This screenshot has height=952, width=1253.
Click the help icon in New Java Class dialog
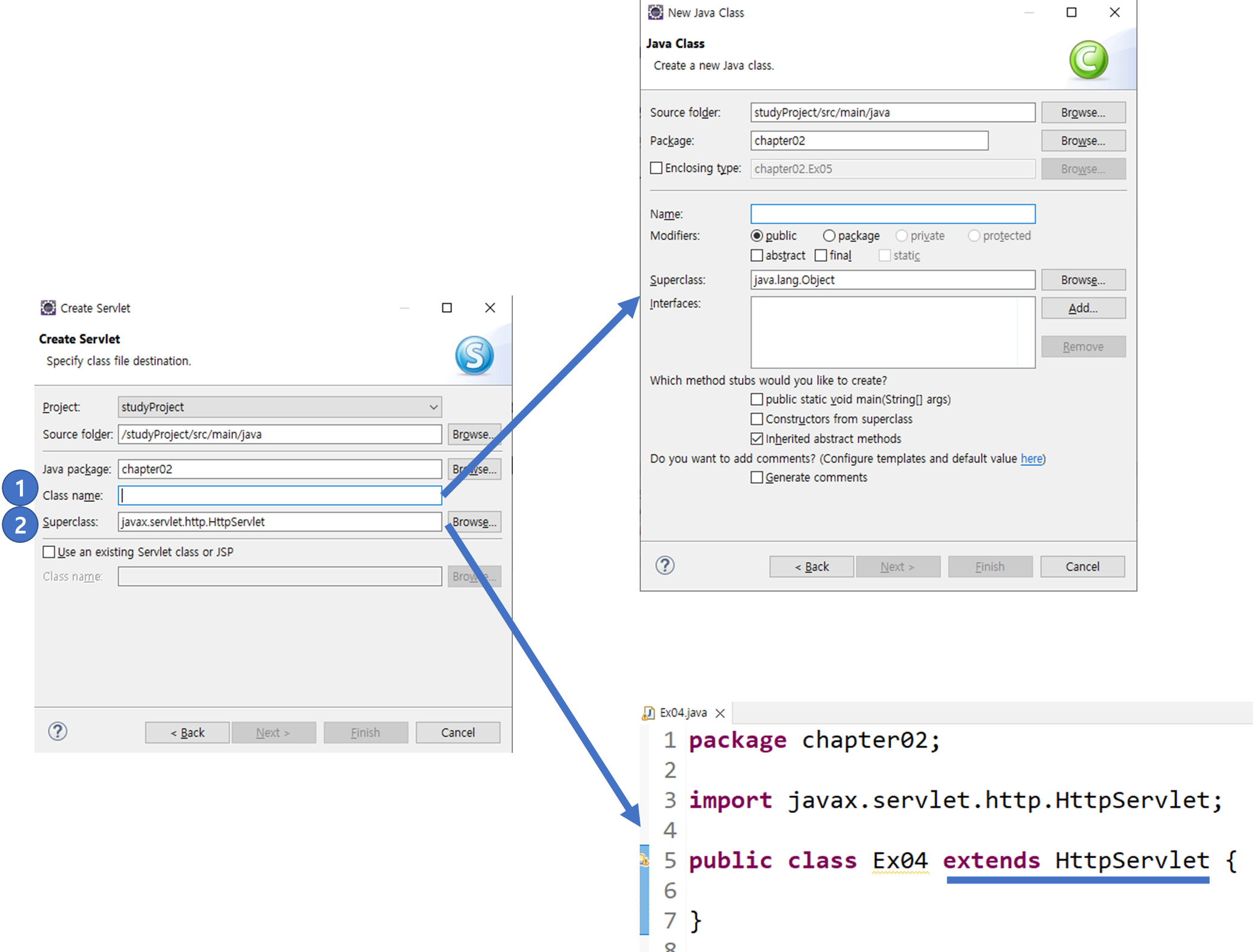(x=665, y=566)
